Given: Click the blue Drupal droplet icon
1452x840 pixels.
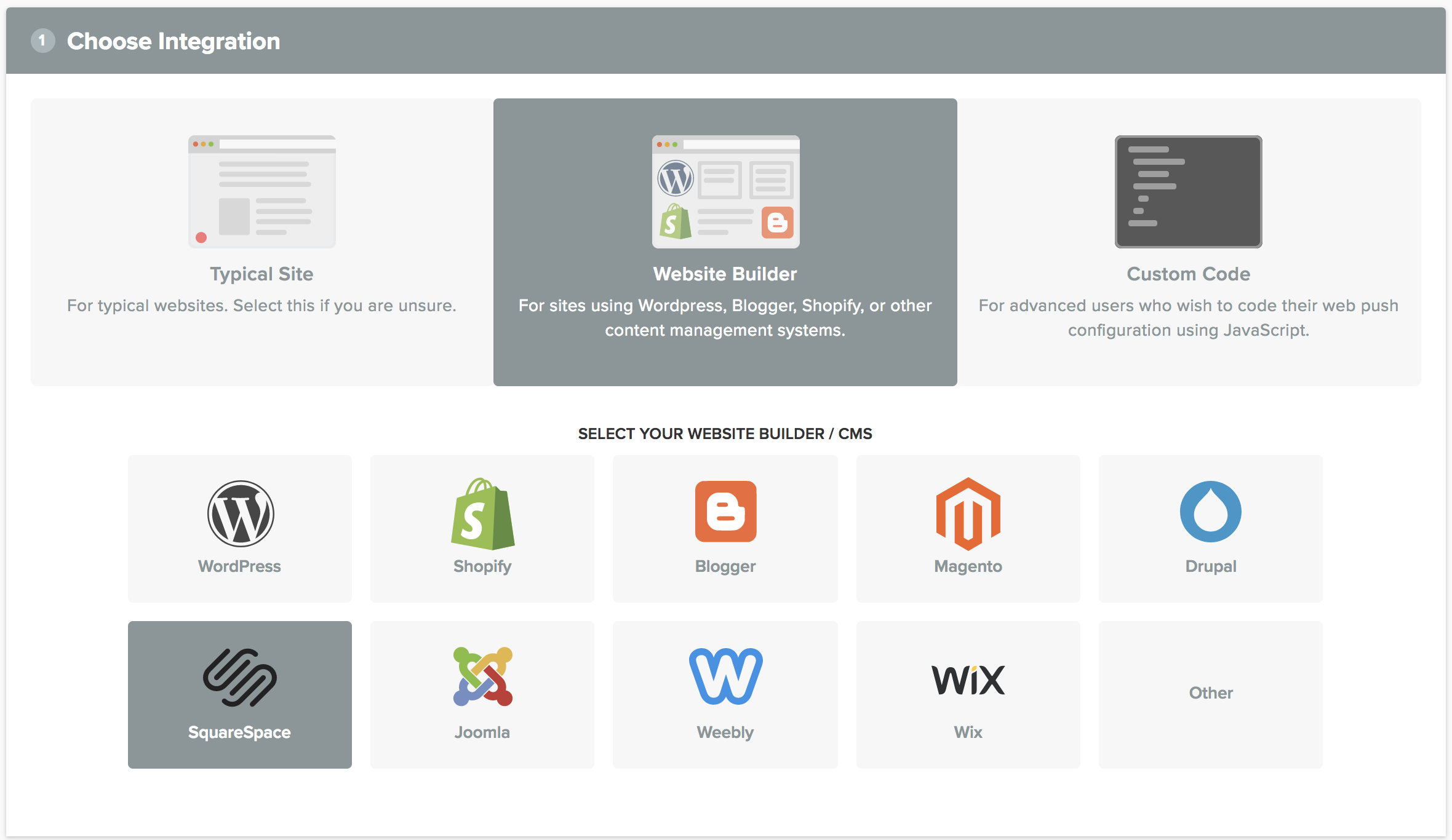Looking at the screenshot, I should (x=1210, y=512).
